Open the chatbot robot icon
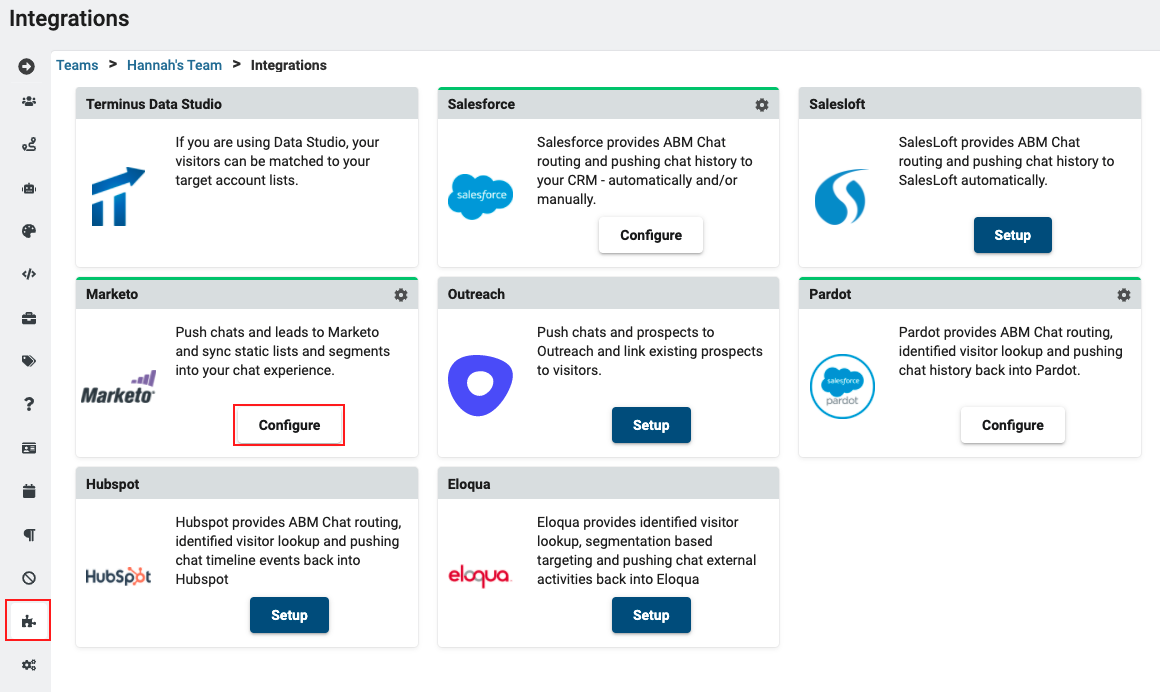The width and height of the screenshot is (1160, 692). 28,188
